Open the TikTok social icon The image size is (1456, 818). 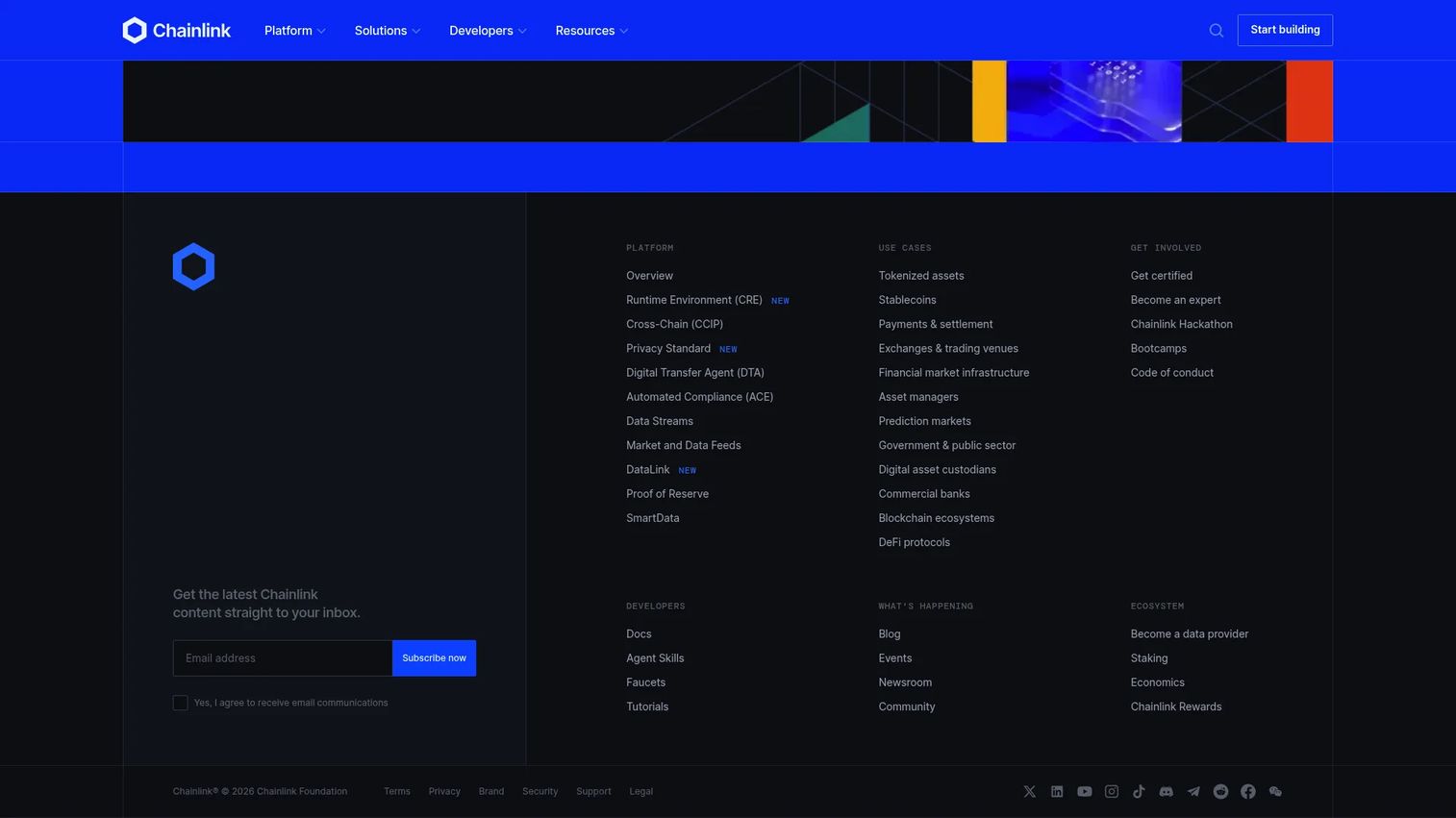coord(1139,791)
